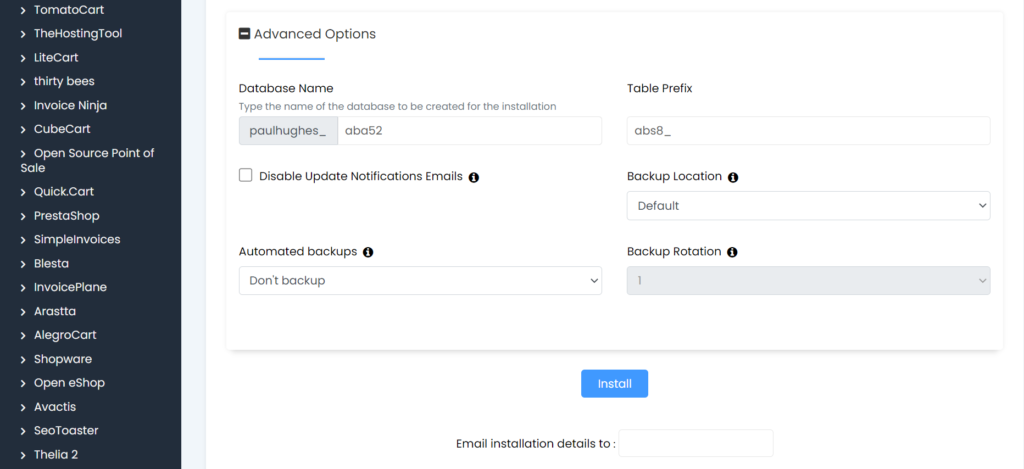Viewport: 1024px width, 469px height.
Task: Click the Disable Update Notifications Emails label
Action: click(360, 176)
